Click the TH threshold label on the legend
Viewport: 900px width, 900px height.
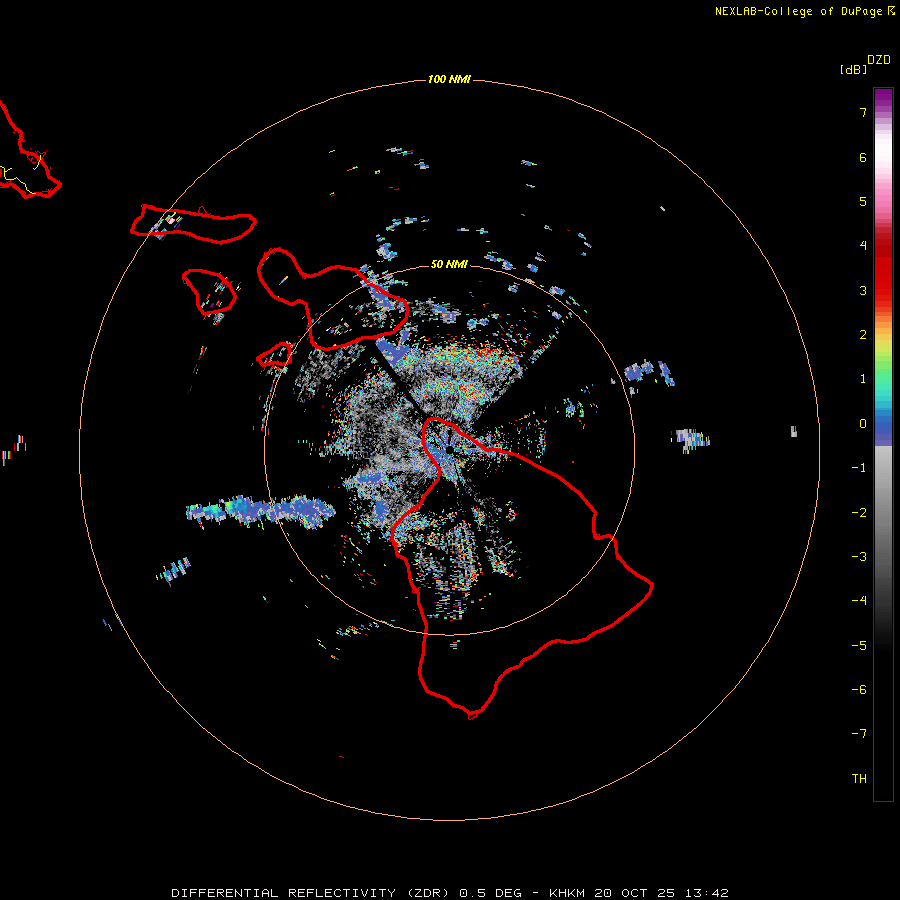click(x=859, y=779)
